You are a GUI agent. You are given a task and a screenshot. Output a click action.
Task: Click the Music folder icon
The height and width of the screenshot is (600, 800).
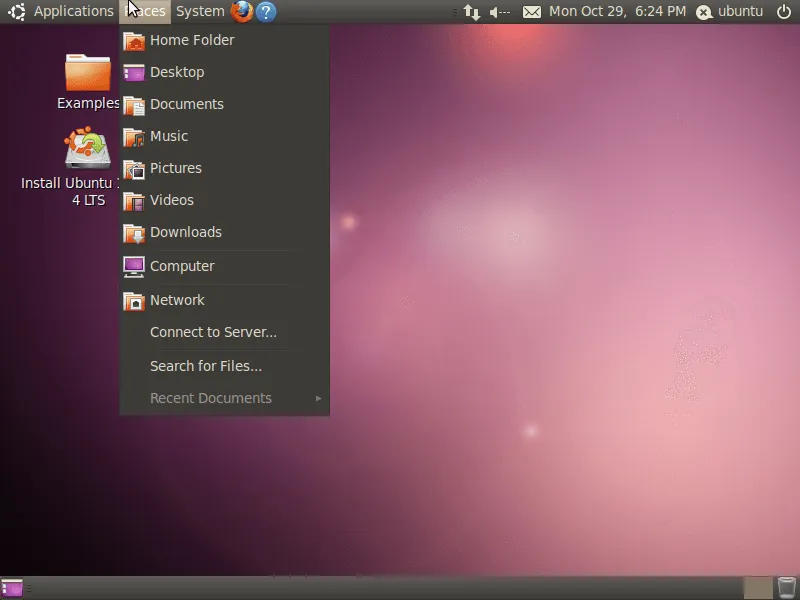134,137
